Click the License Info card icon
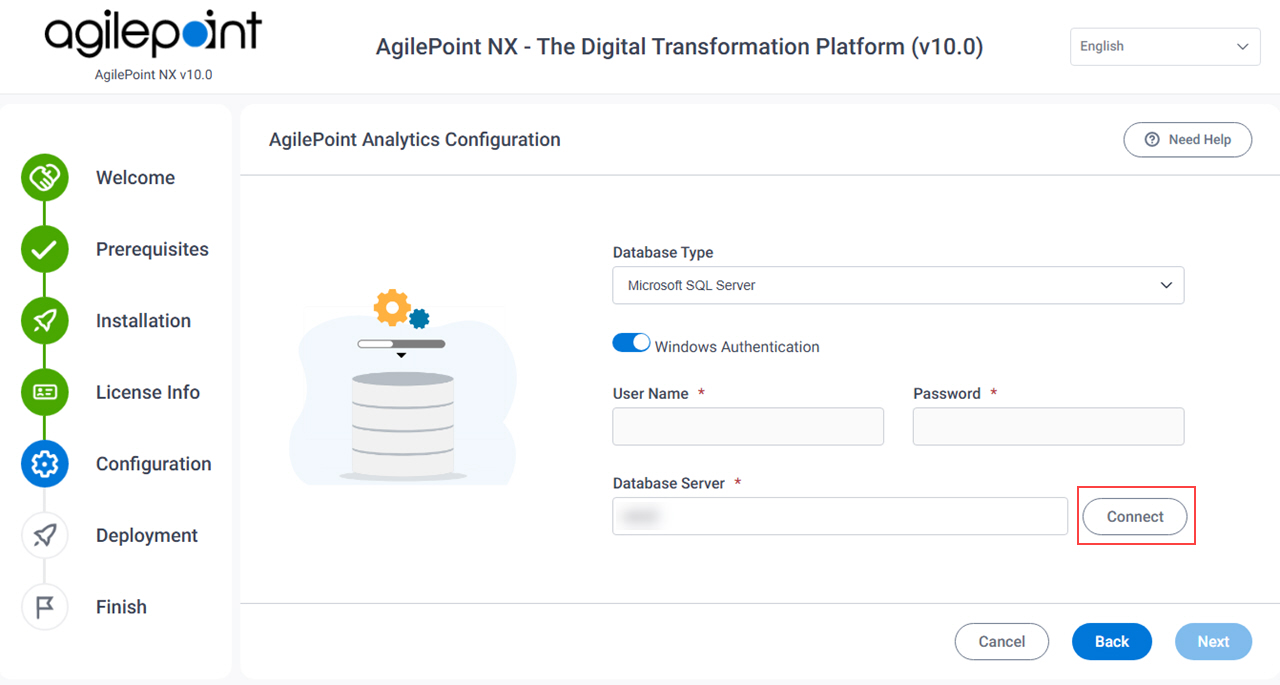 45,392
